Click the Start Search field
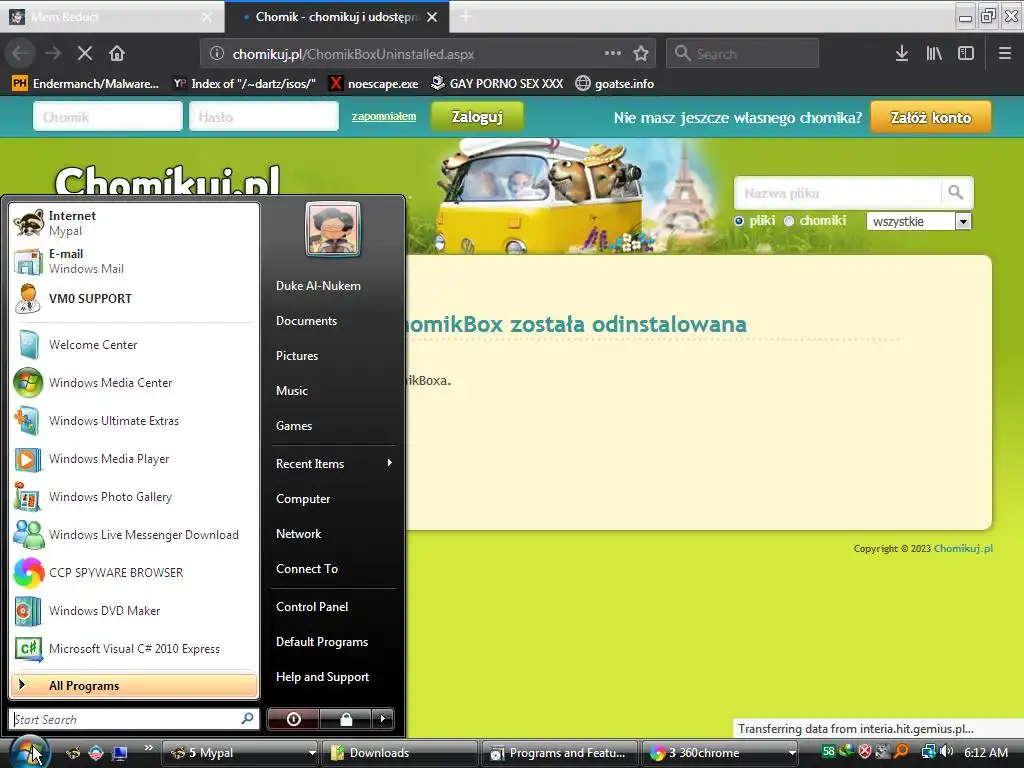The height and width of the screenshot is (768, 1024). tap(134, 719)
